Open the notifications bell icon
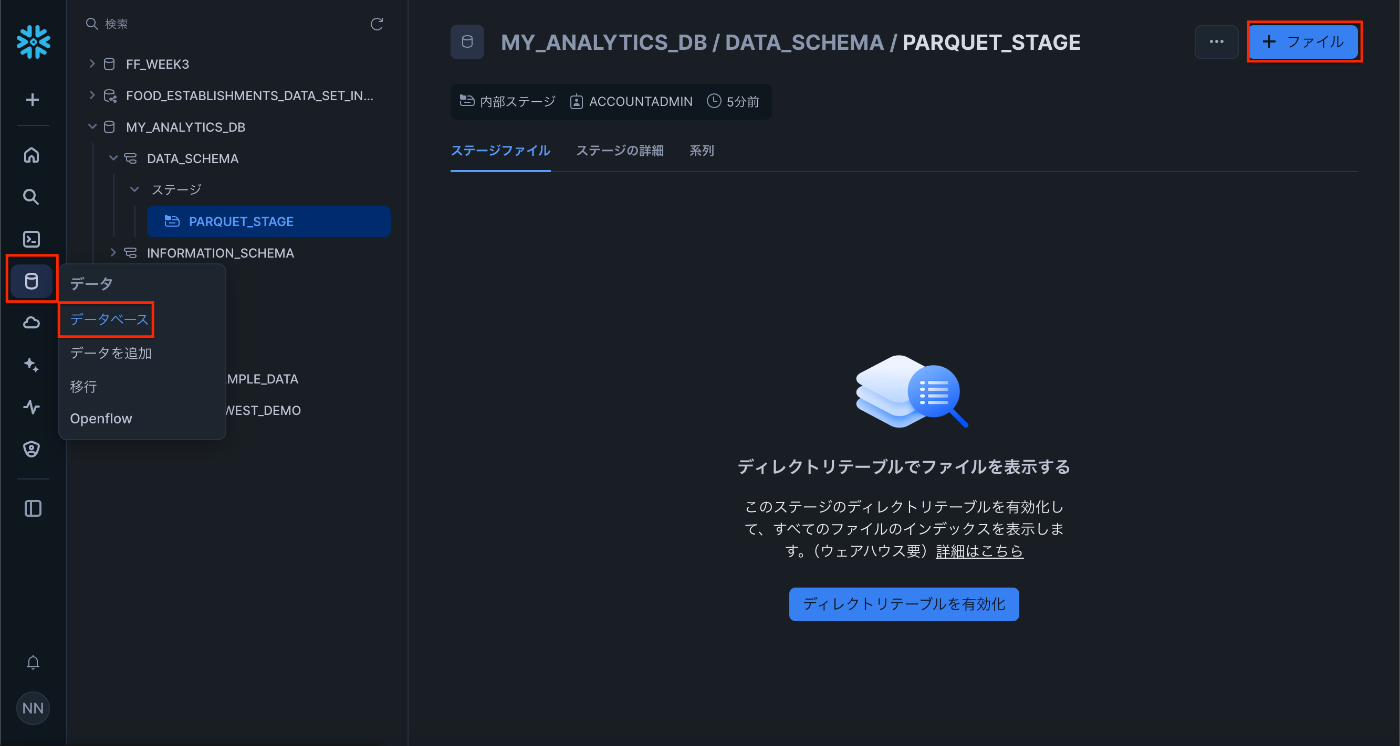Viewport: 1400px width, 746px height. [33, 662]
